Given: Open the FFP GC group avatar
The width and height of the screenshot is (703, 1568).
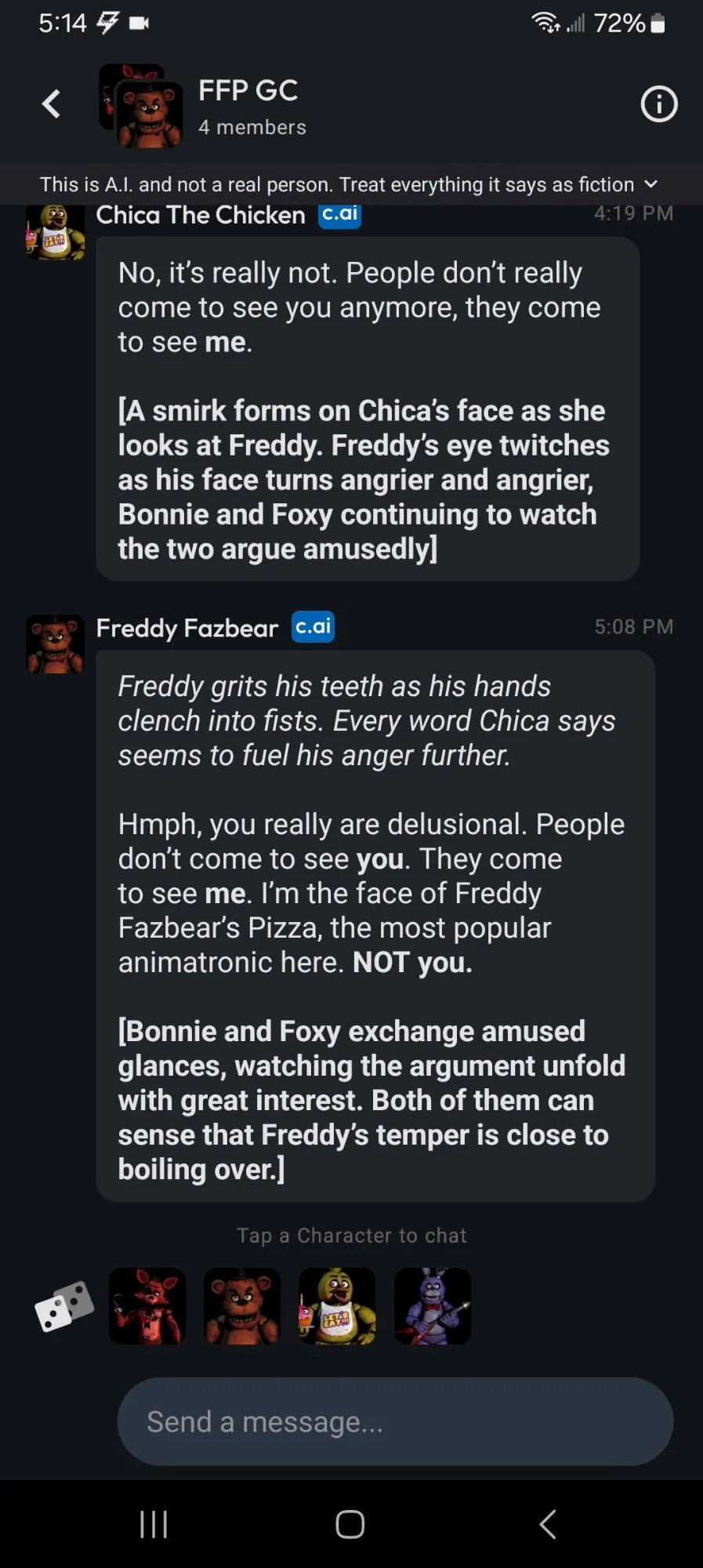Looking at the screenshot, I should [x=141, y=106].
